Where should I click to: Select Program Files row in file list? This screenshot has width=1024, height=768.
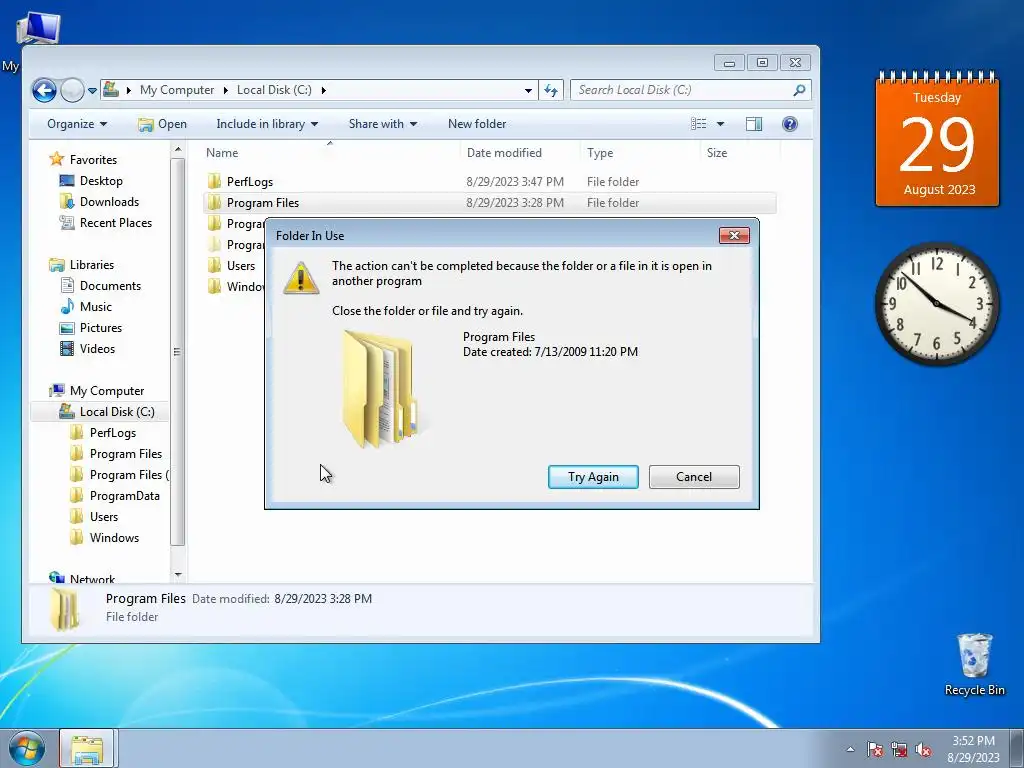[490, 203]
